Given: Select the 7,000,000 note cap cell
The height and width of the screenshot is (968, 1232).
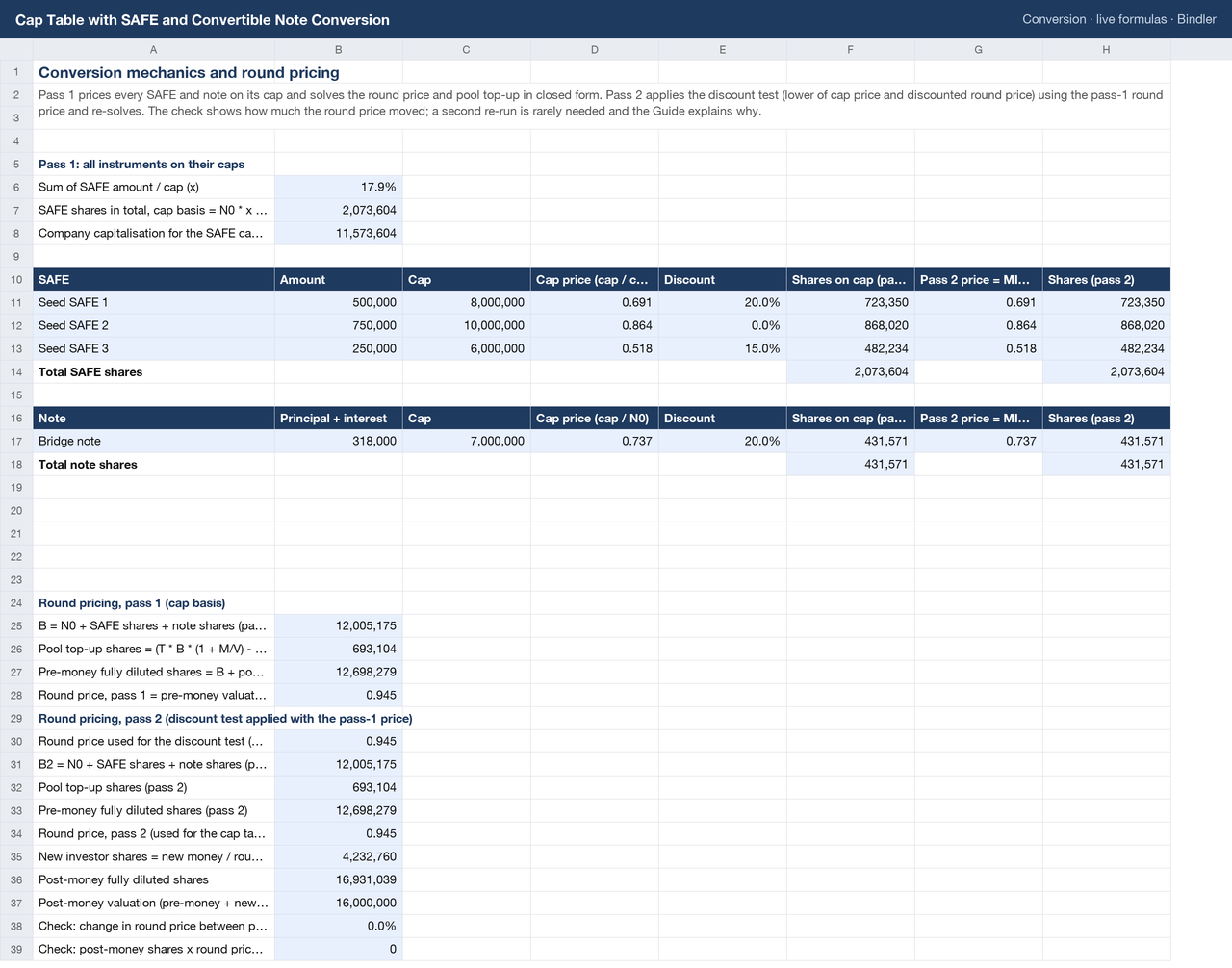Looking at the screenshot, I should 466,441.
